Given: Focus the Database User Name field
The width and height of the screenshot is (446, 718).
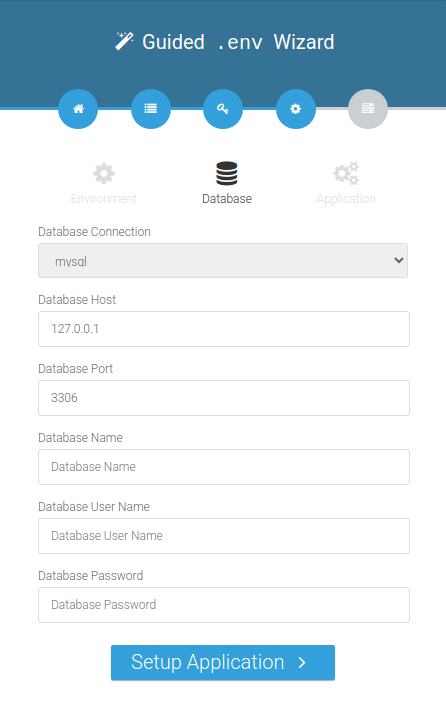Looking at the screenshot, I should pos(224,536).
